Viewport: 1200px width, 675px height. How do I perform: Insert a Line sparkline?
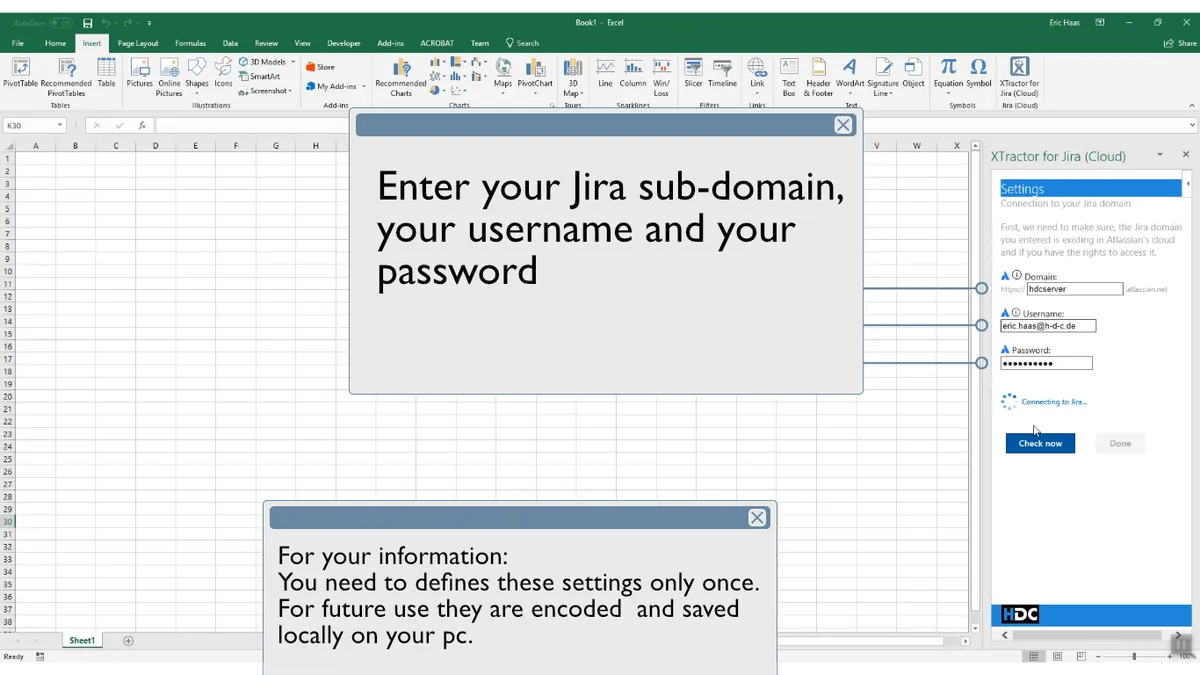[605, 73]
